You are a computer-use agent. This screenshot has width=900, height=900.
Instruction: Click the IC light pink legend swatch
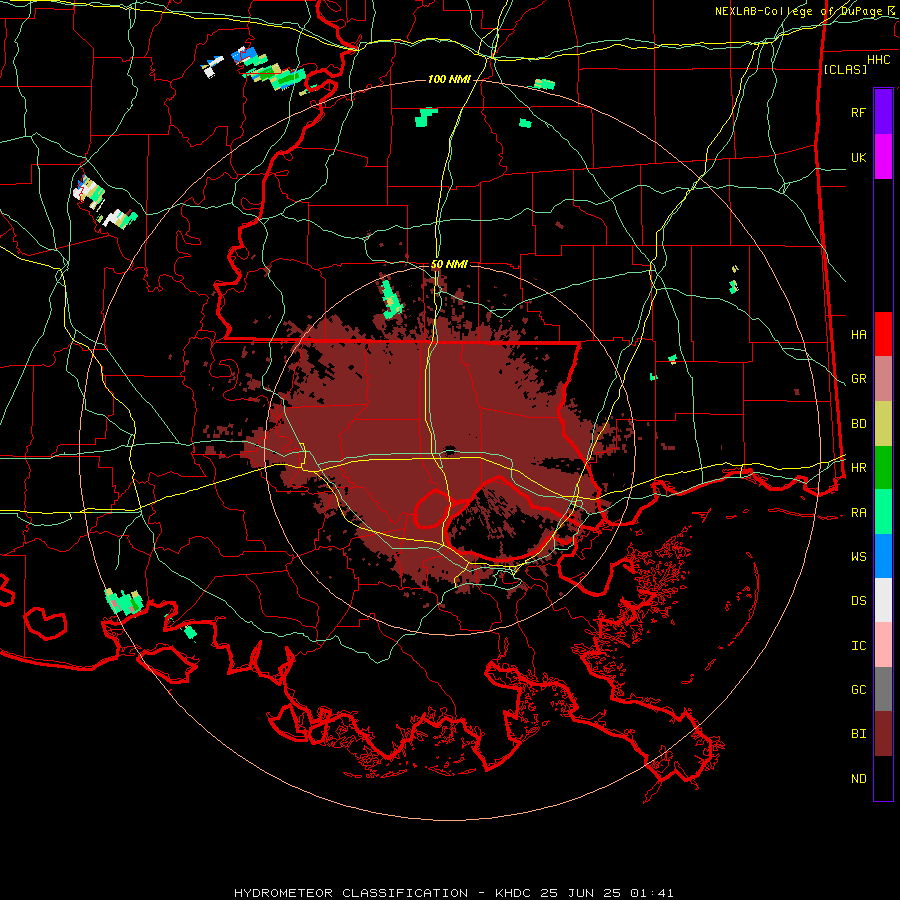coord(883,645)
